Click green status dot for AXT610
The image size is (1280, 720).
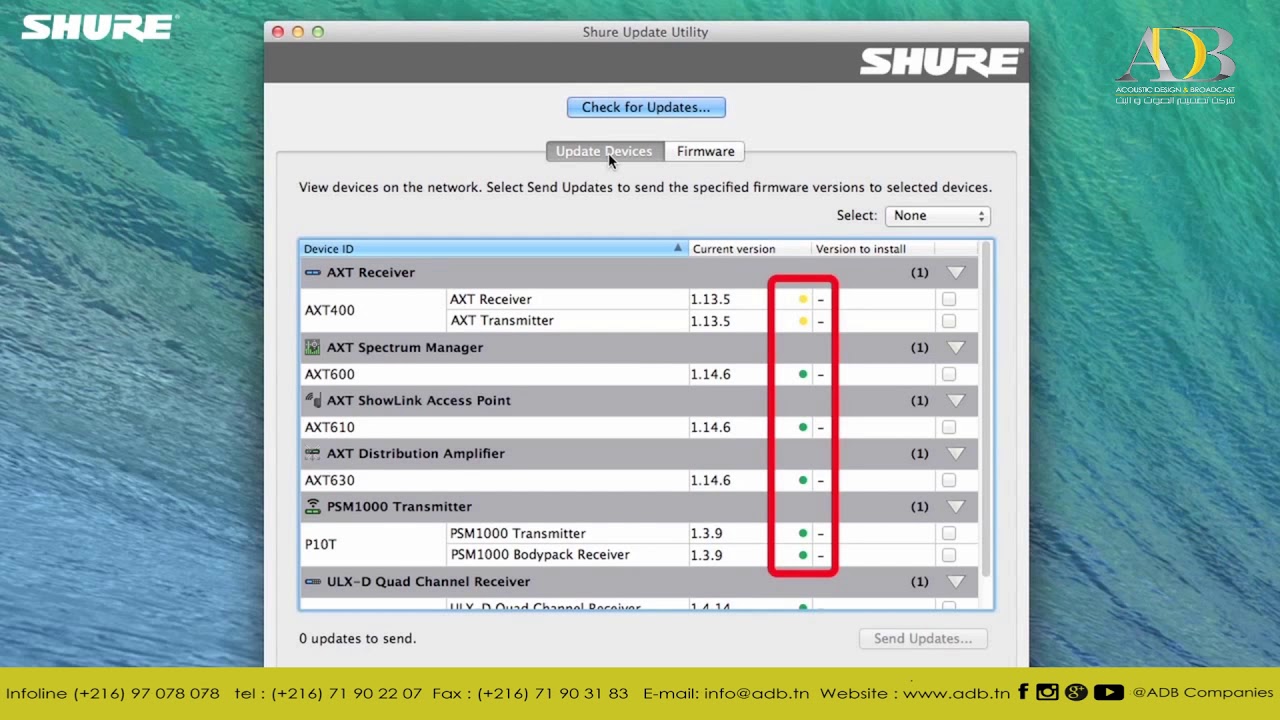[x=803, y=427]
